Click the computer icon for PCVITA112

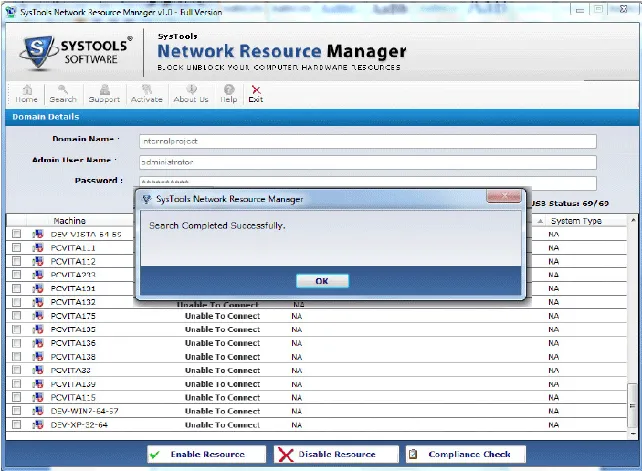point(38,261)
